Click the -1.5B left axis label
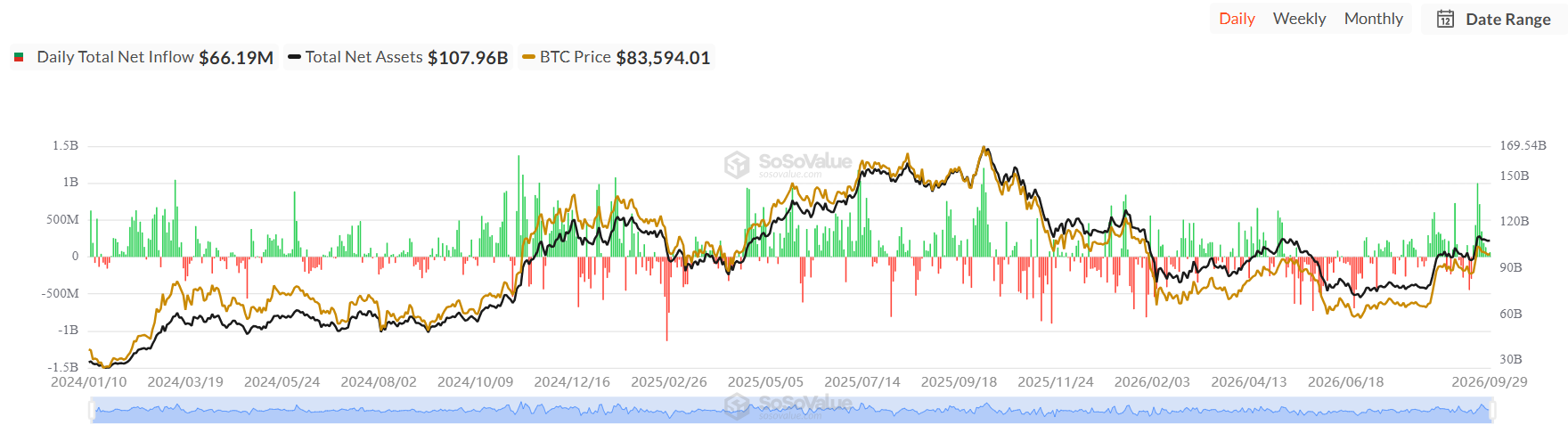 tap(62, 367)
